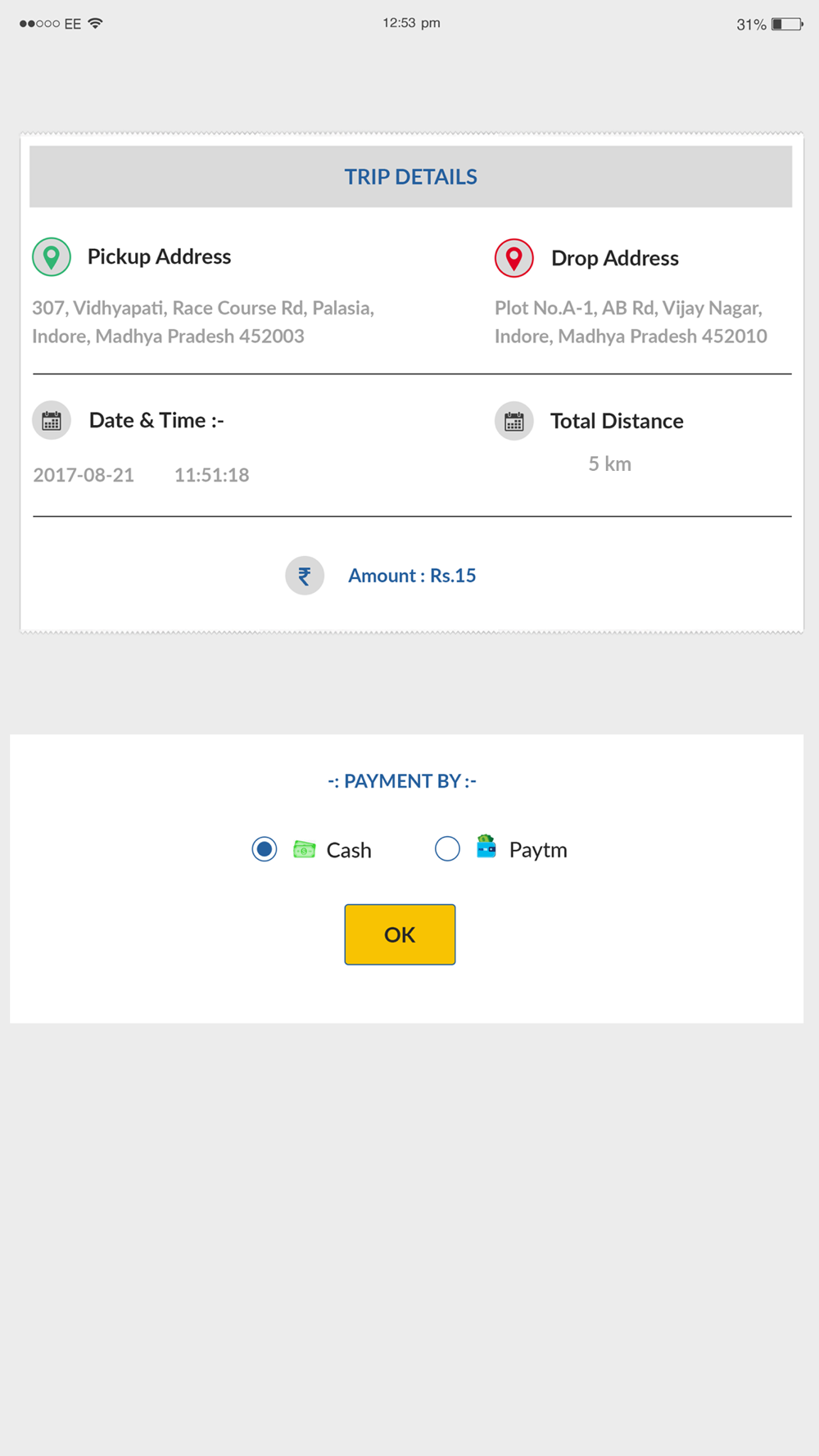Screen dimensions: 819x1456
Task: Tap the PAYMENT BY heading
Action: [402, 781]
